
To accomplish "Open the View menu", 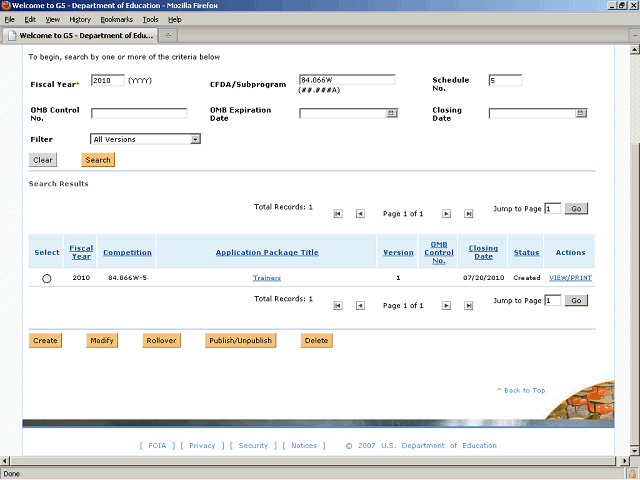I will tap(53, 20).
